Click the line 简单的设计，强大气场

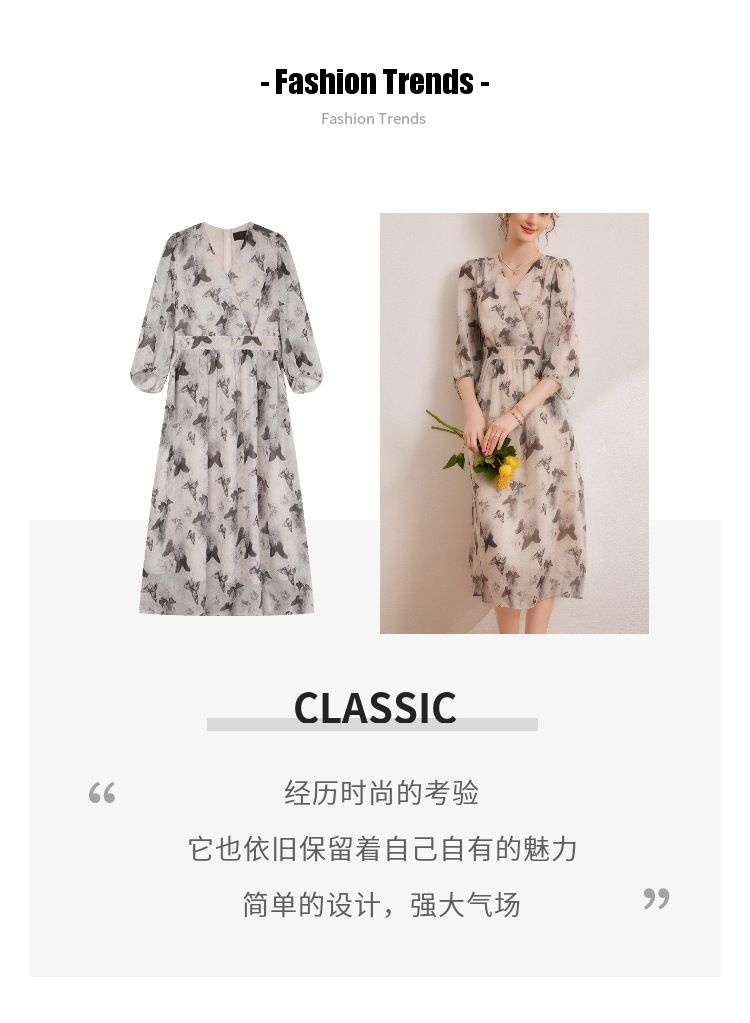point(382,905)
